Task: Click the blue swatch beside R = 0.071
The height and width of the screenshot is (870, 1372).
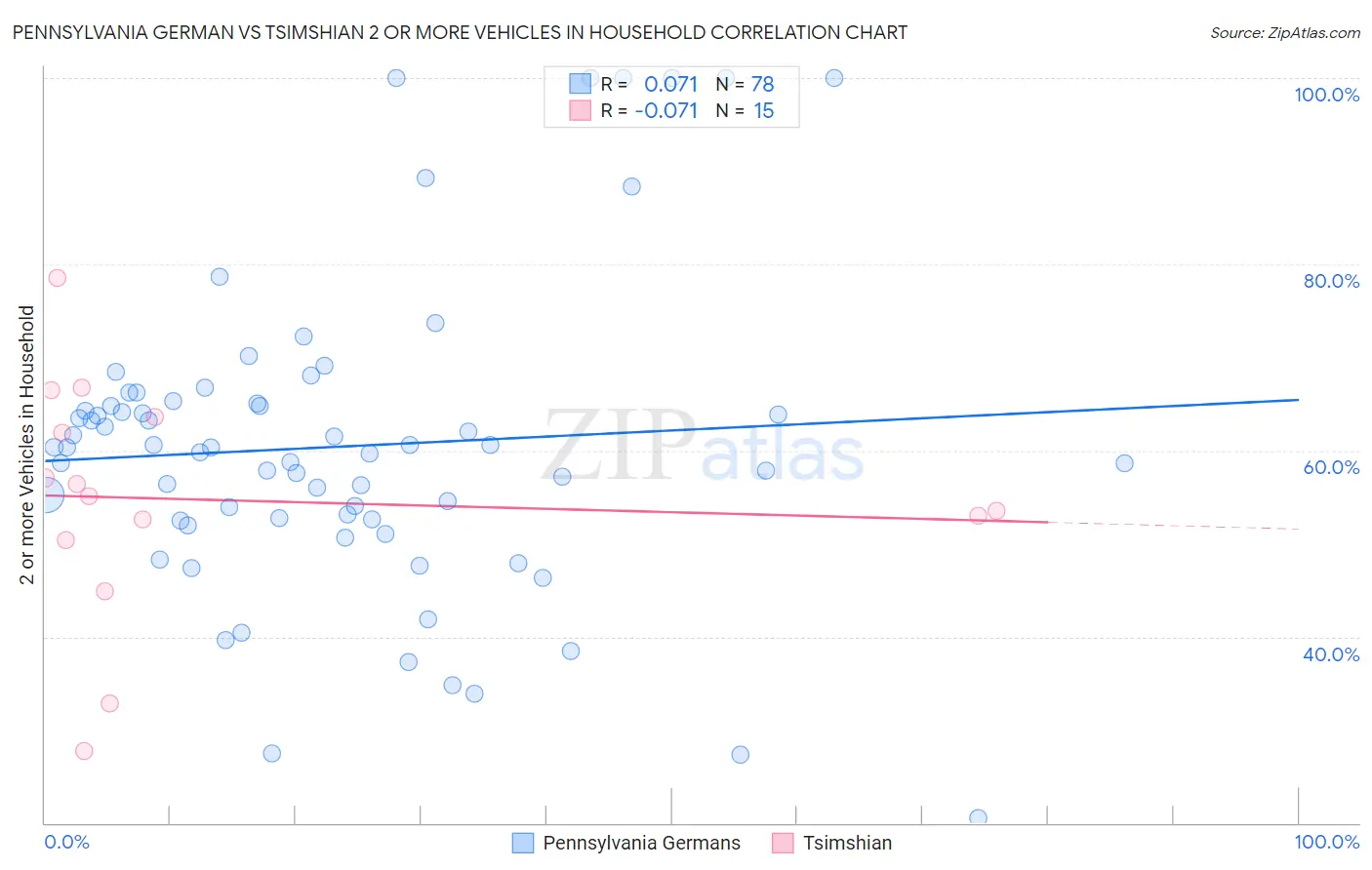Action: [x=580, y=84]
